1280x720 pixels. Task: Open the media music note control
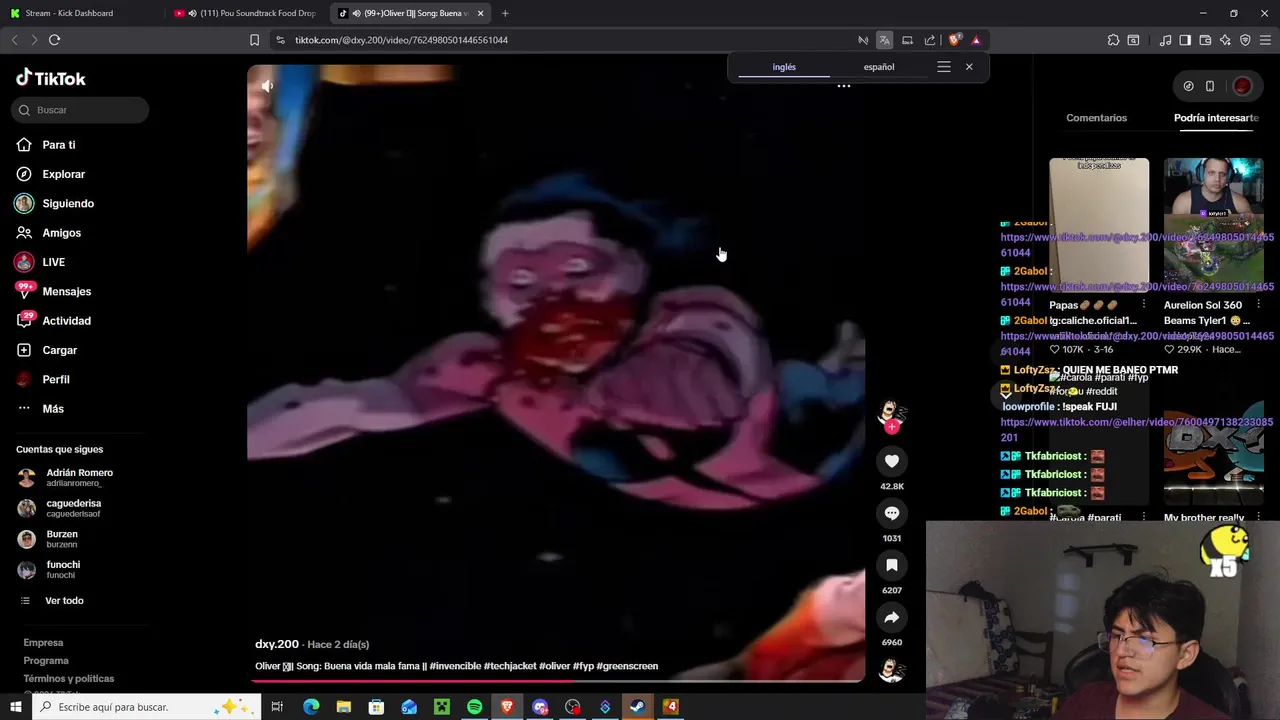coord(1165,40)
